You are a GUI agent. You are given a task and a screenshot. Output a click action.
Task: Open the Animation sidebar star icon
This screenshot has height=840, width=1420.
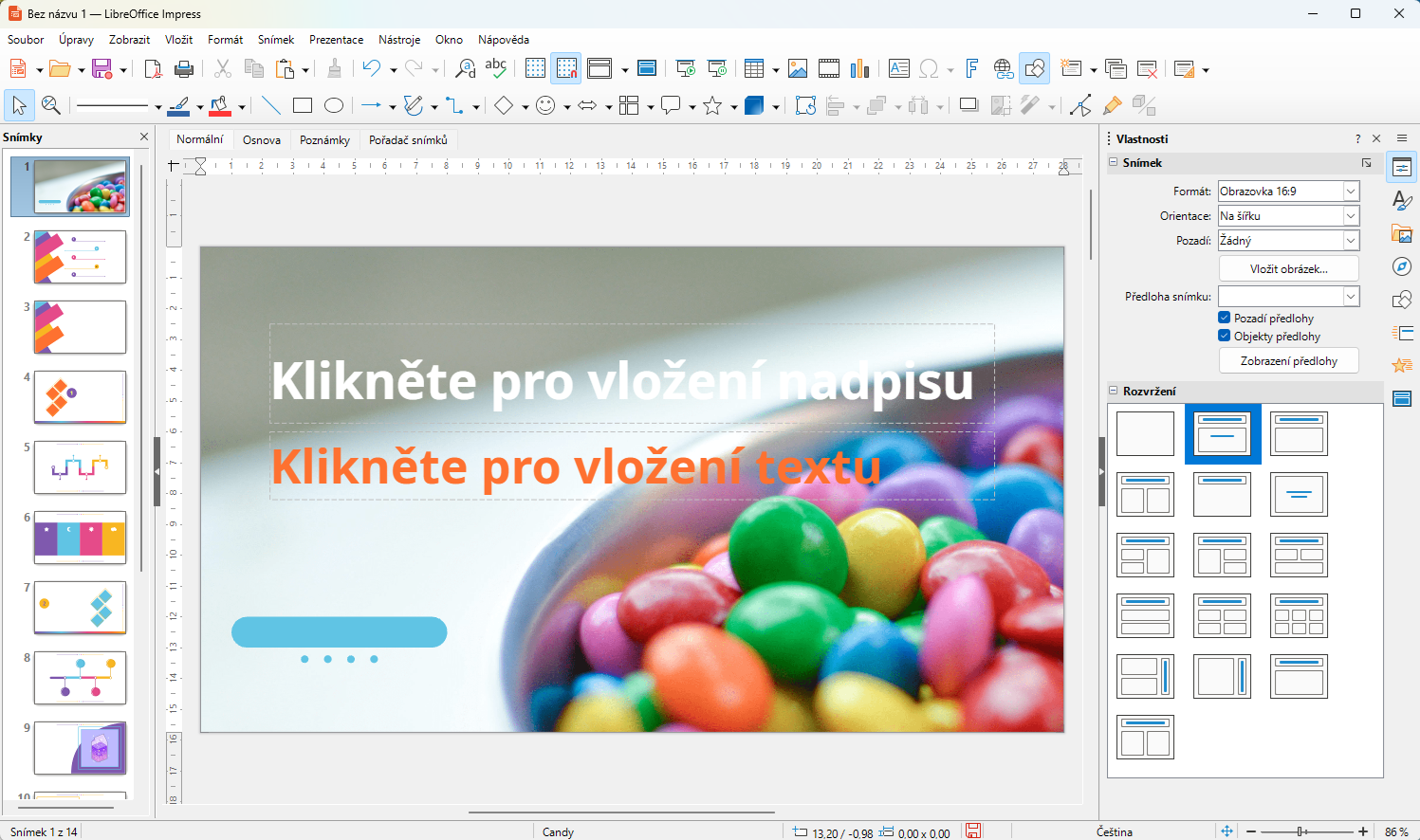tap(1402, 366)
